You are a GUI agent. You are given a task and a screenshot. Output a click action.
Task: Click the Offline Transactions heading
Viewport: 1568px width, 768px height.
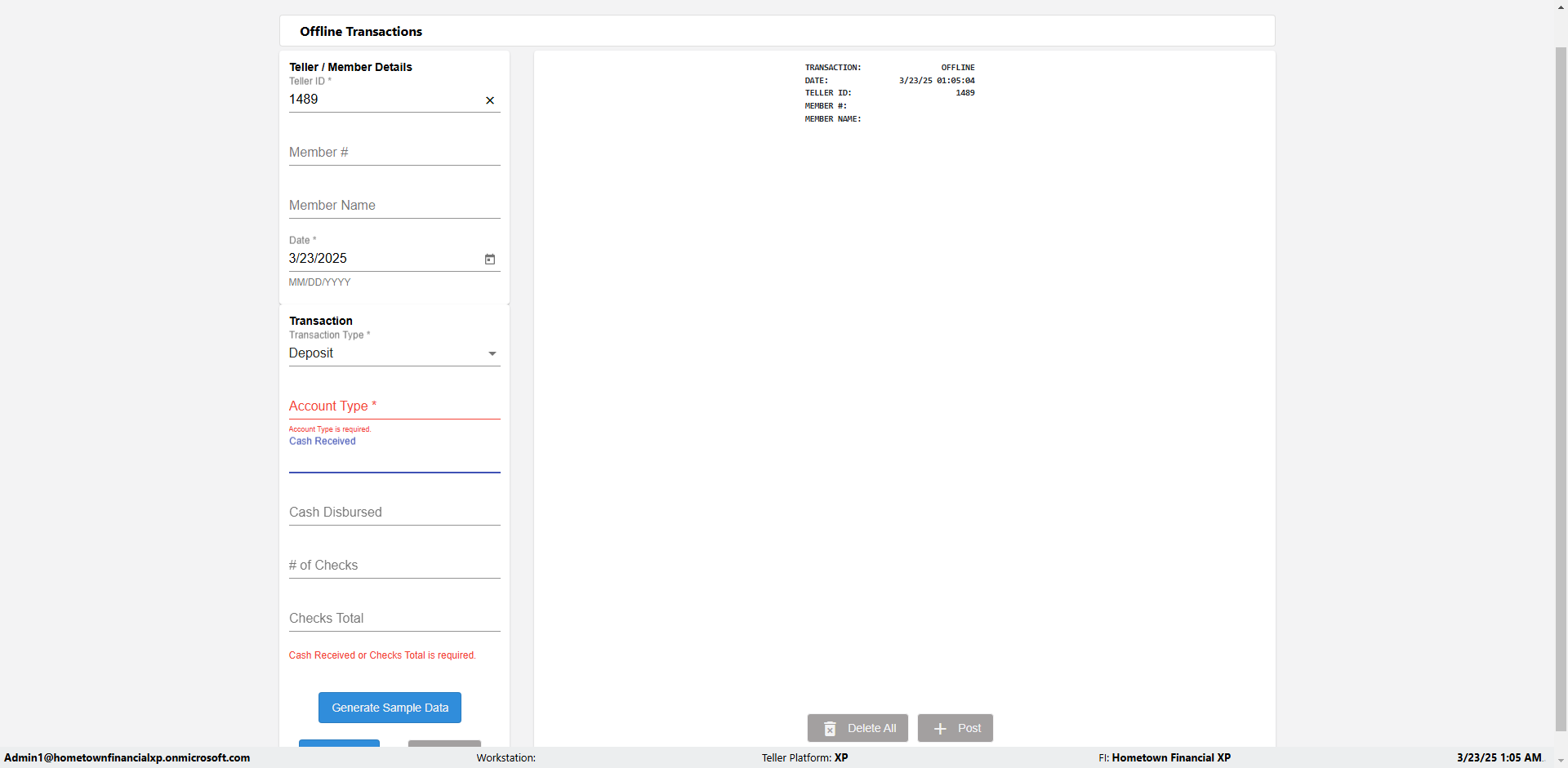pyautogui.click(x=361, y=31)
